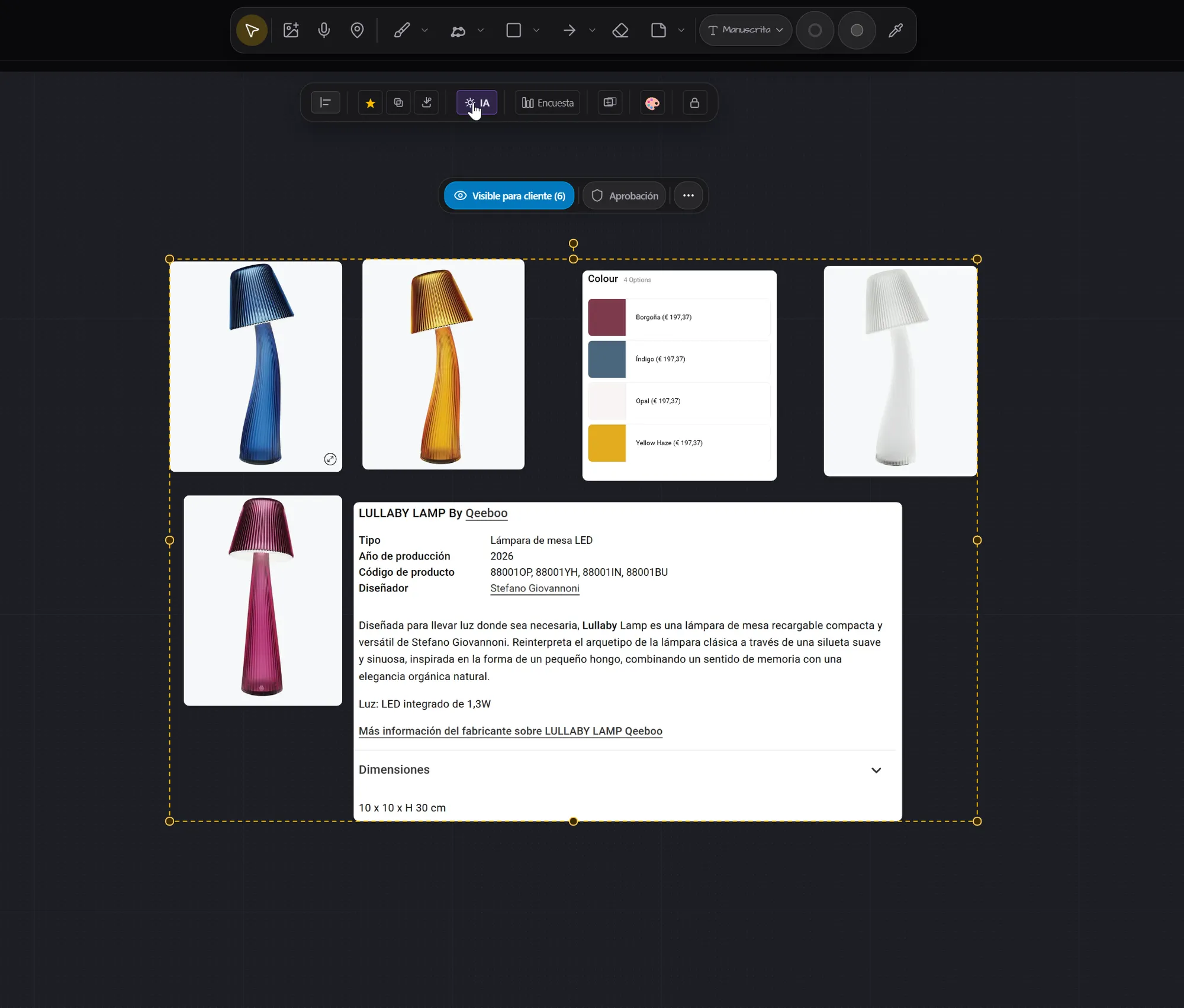Choose the Índigo color swatch
This screenshot has width=1184, height=1008.
[x=607, y=359]
